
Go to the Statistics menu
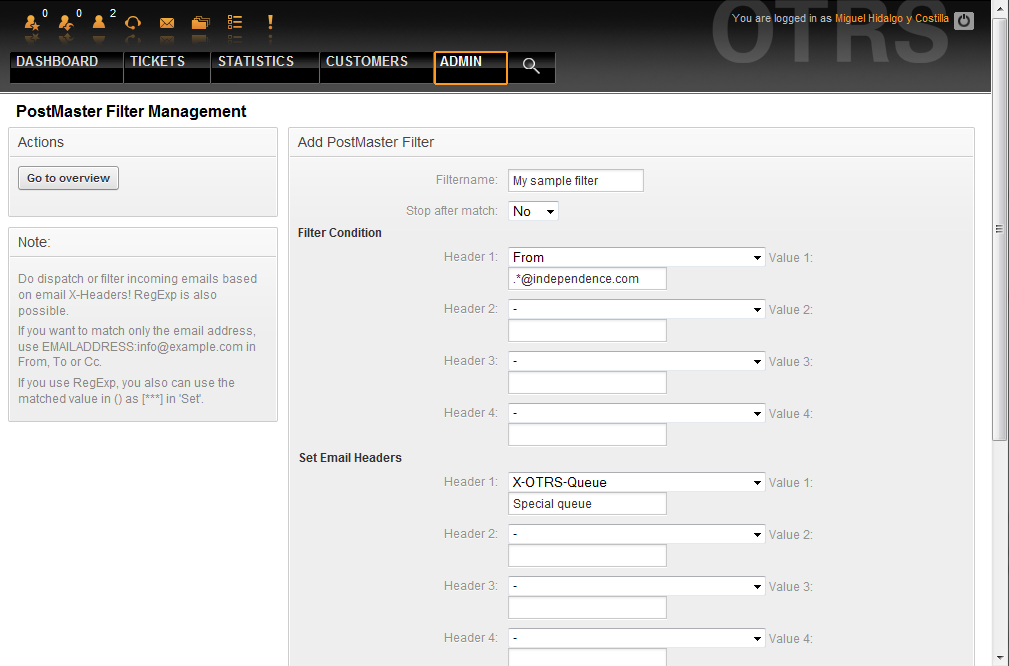[256, 62]
